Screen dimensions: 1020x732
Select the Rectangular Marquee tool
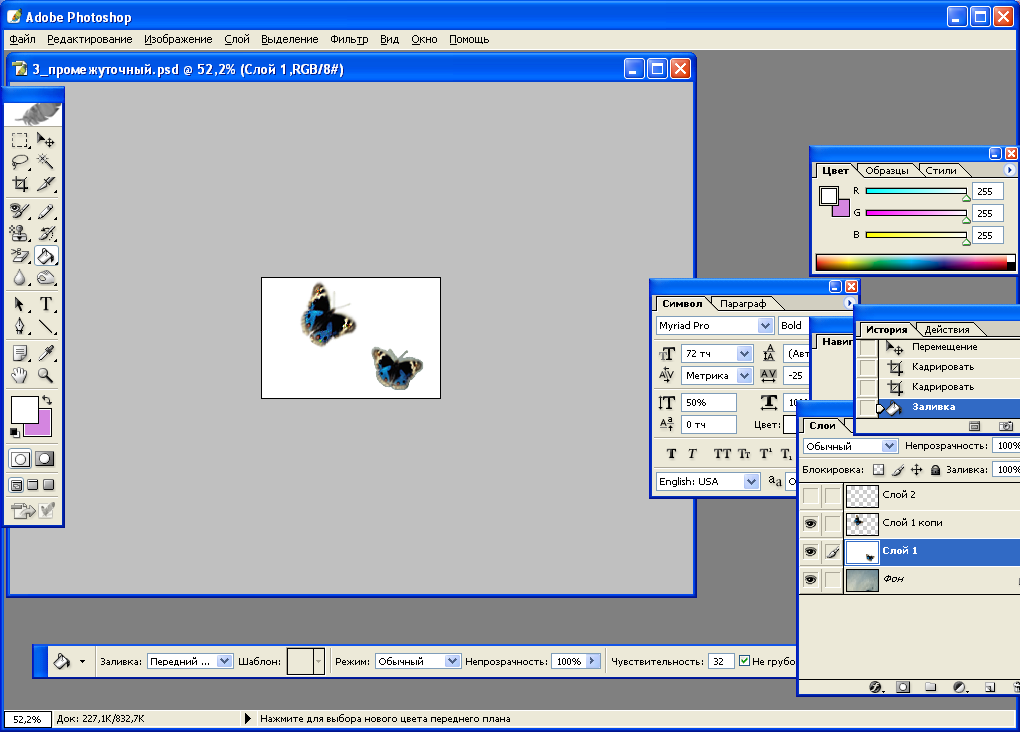click(20, 140)
